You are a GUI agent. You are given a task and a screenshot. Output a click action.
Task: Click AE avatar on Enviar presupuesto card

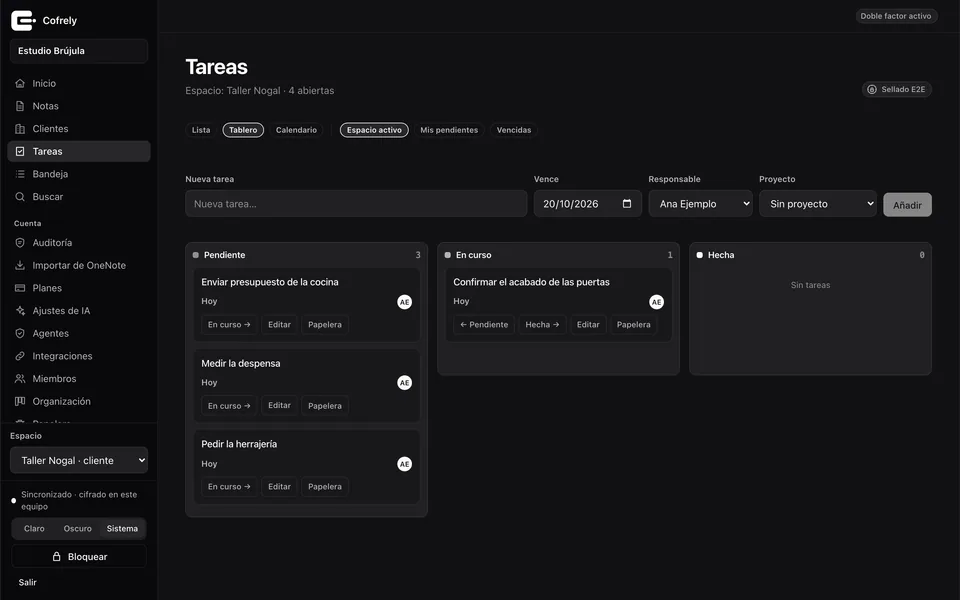(404, 302)
